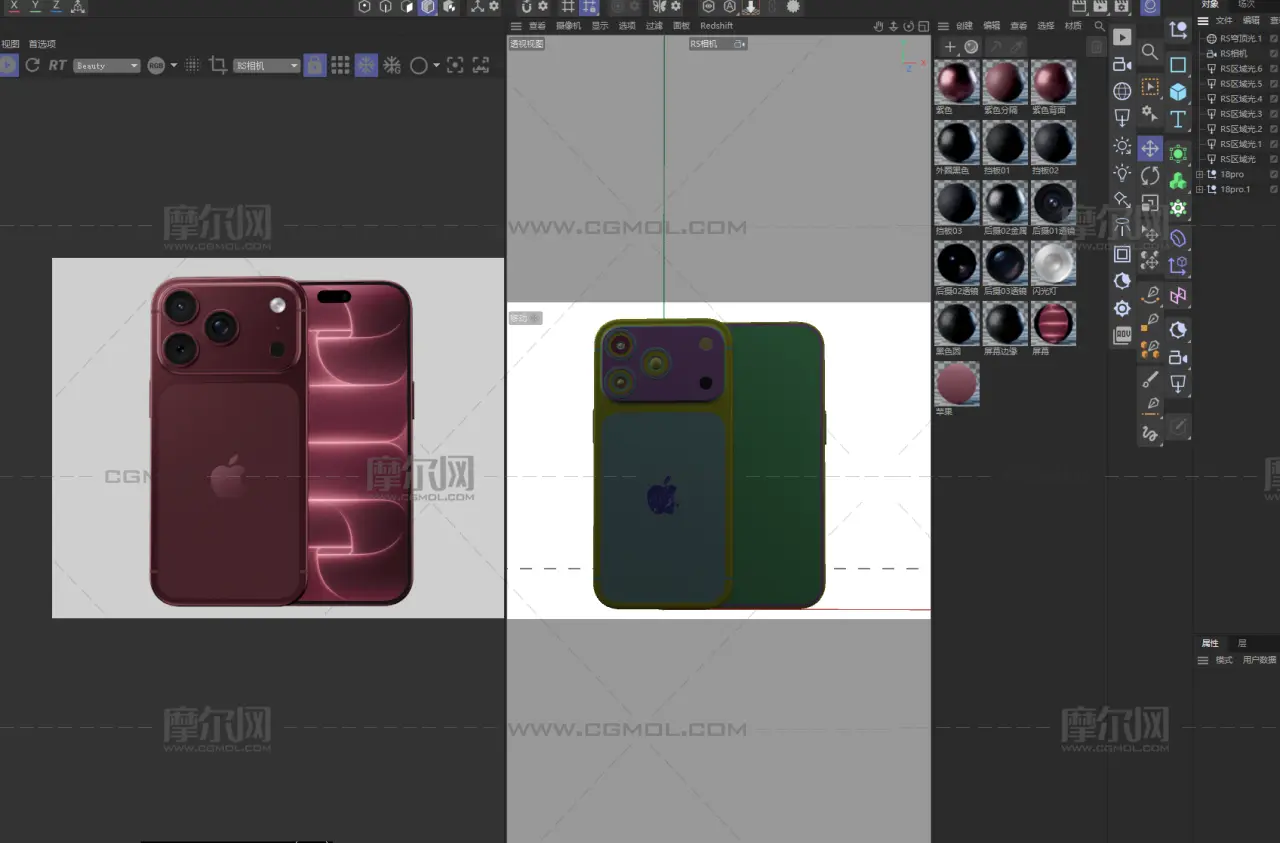Click the add material plus button

click(x=950, y=47)
